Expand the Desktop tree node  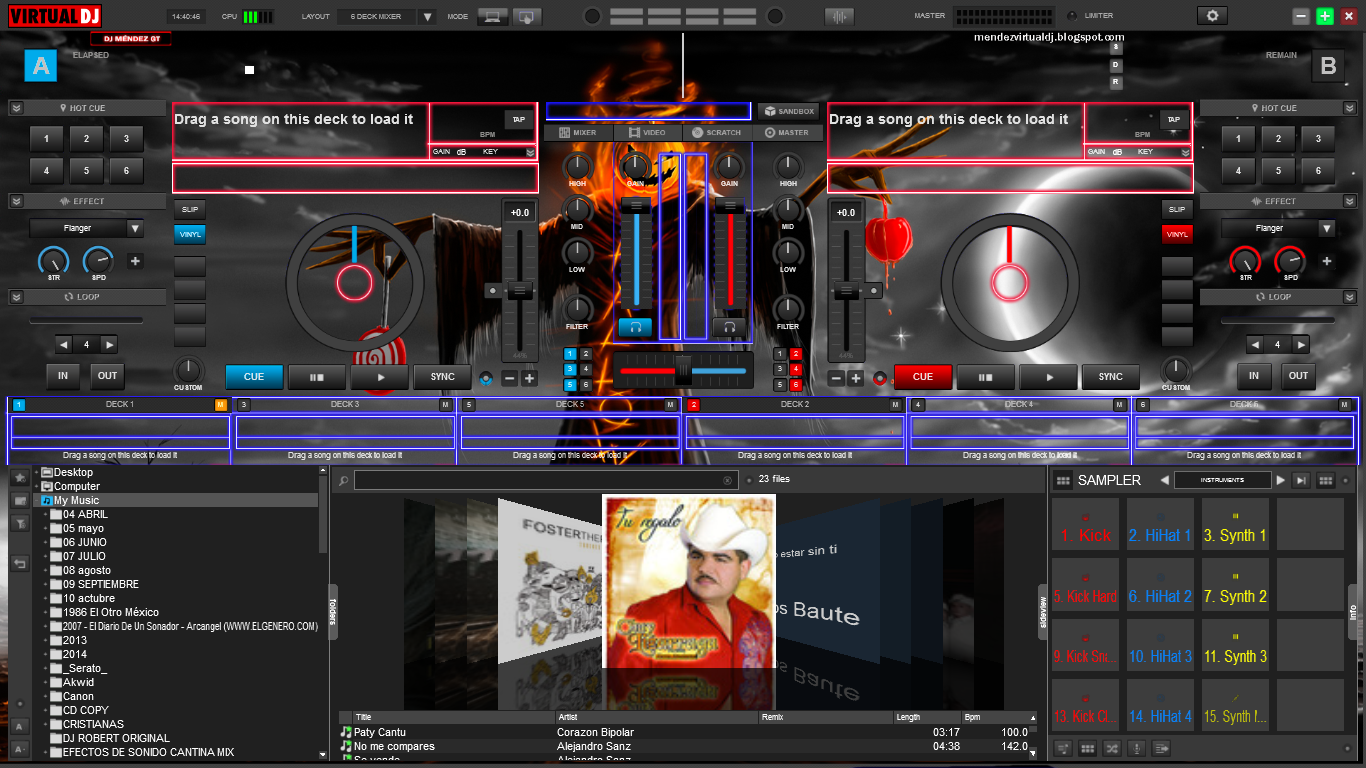click(37, 472)
